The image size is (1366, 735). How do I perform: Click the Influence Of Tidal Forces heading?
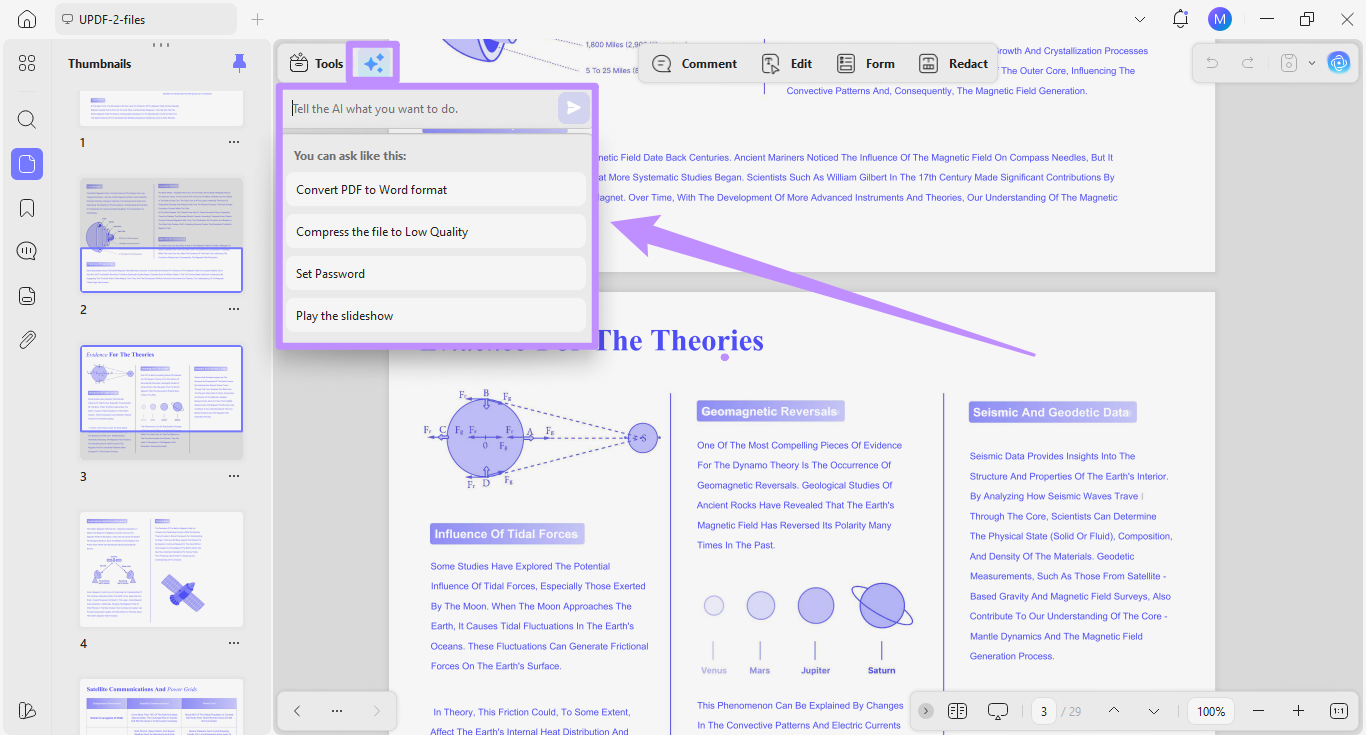click(506, 534)
